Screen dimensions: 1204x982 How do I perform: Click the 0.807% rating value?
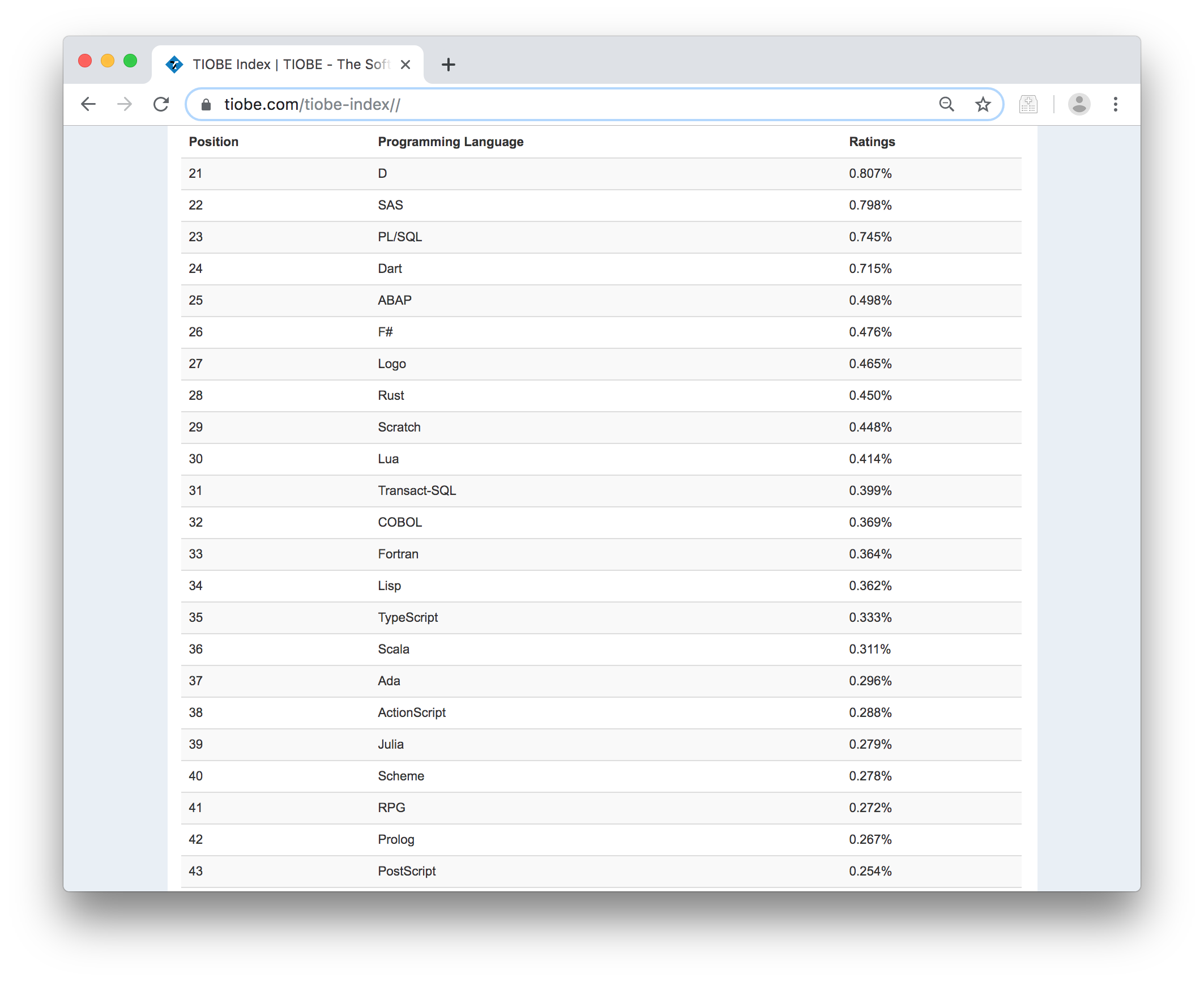870,173
